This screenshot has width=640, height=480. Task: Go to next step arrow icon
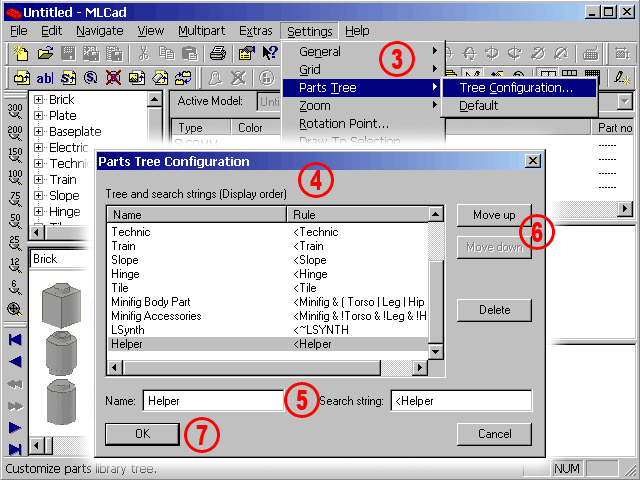(15, 427)
